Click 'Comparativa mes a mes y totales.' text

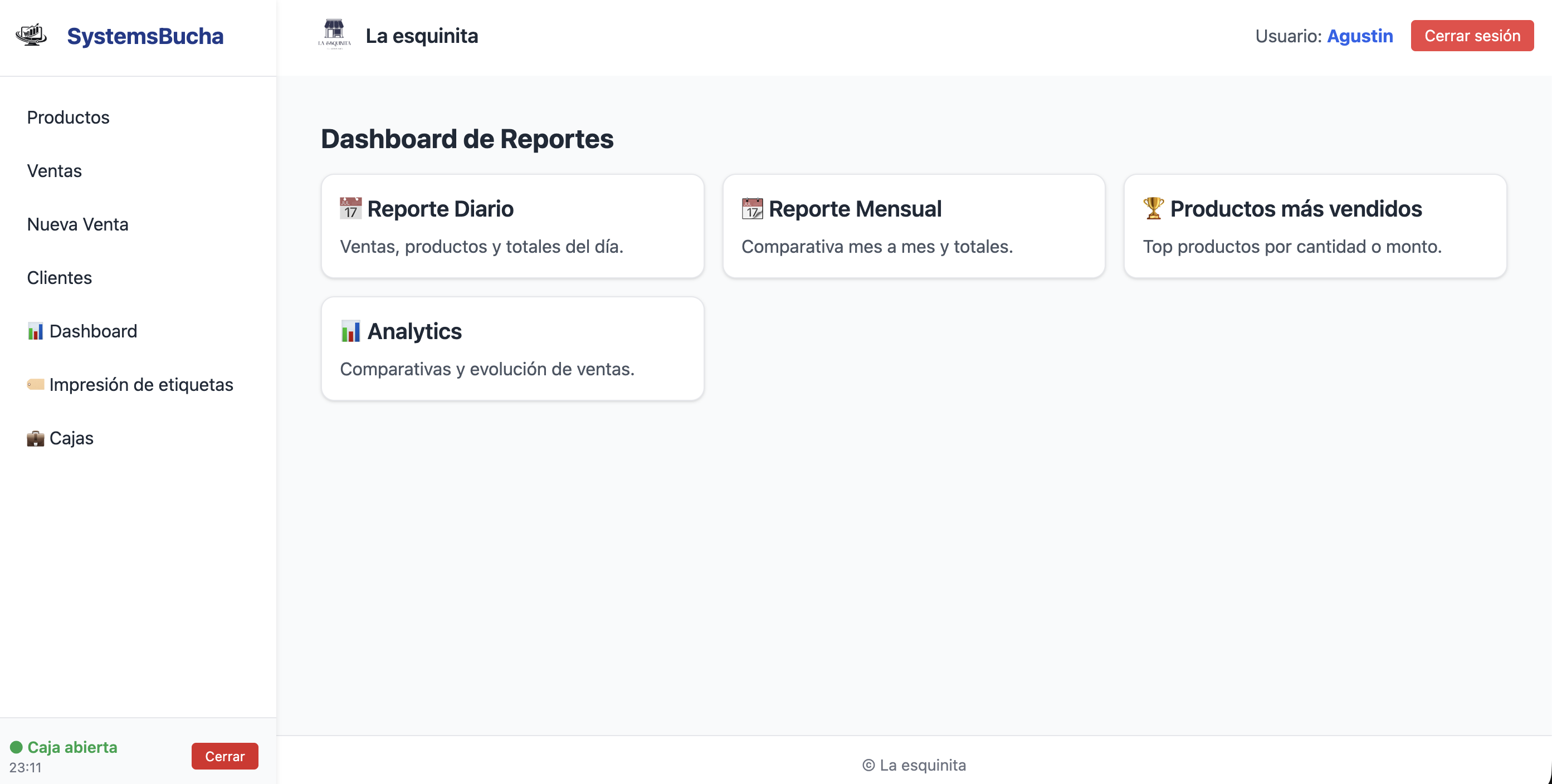877,246
